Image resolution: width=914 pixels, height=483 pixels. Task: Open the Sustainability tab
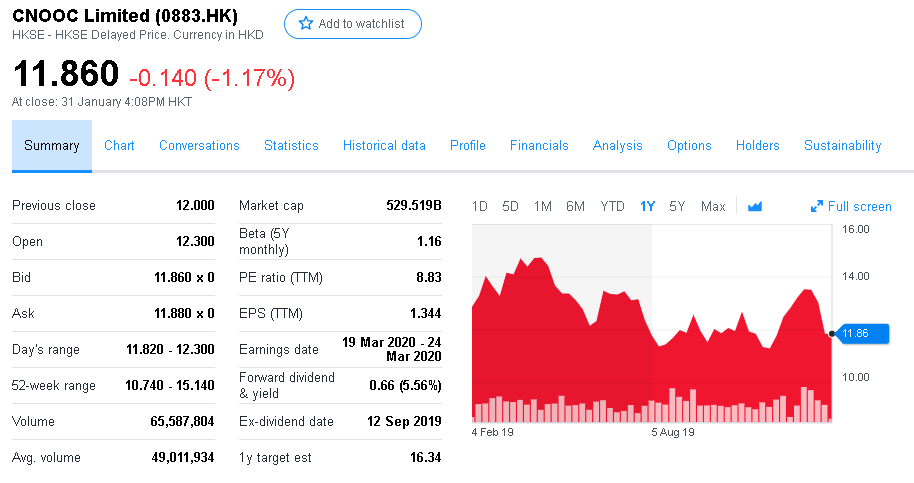point(842,146)
